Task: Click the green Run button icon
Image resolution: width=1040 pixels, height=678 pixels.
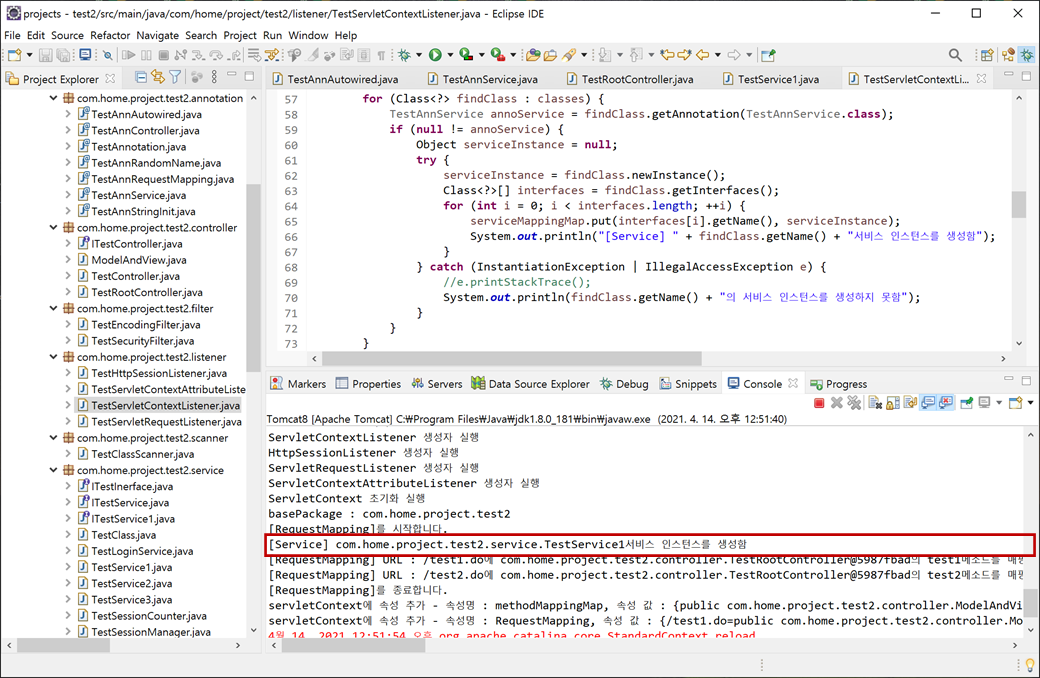Action: [x=435, y=55]
